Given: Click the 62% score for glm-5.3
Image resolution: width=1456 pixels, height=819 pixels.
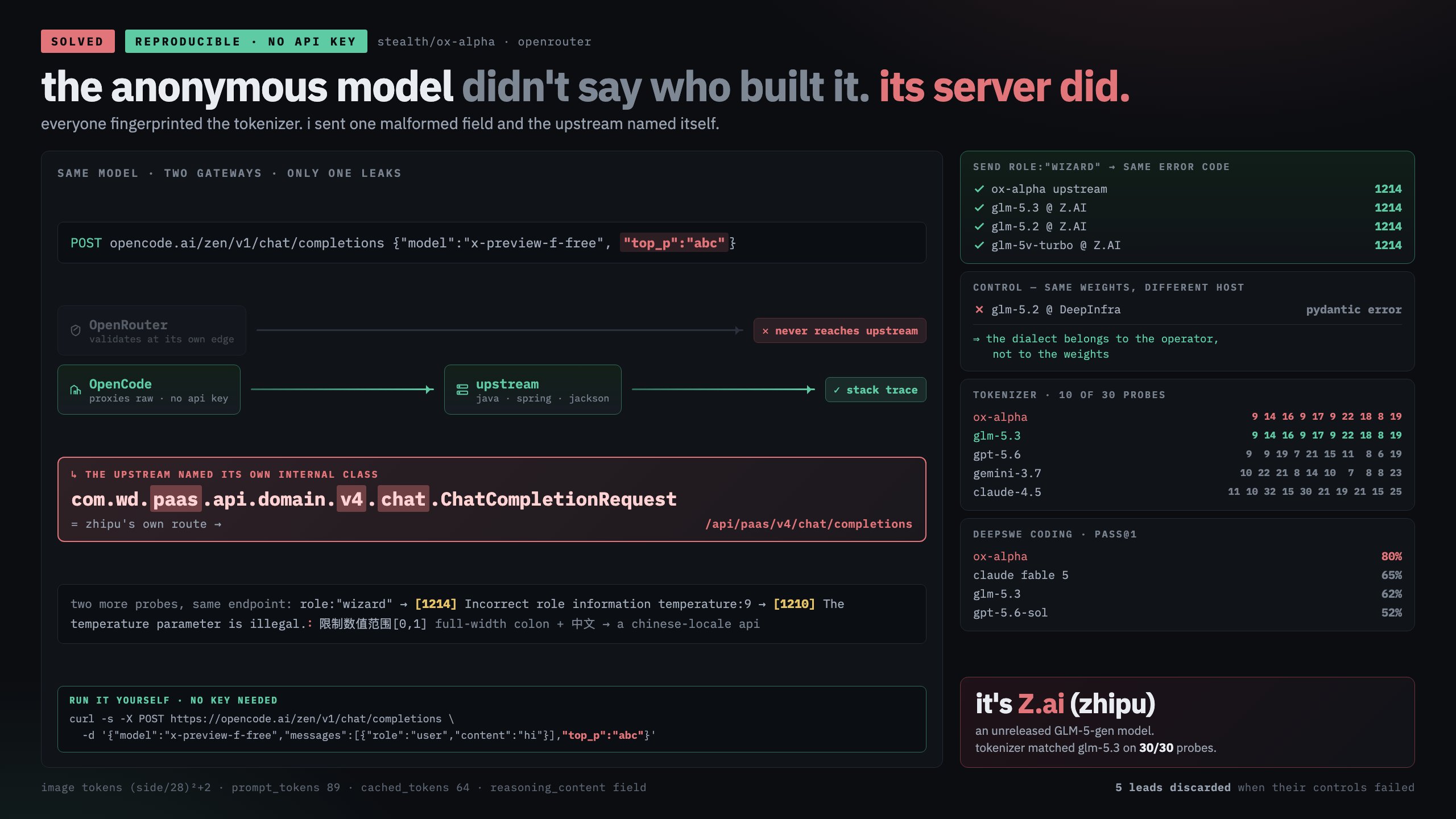Looking at the screenshot, I should (x=1392, y=594).
